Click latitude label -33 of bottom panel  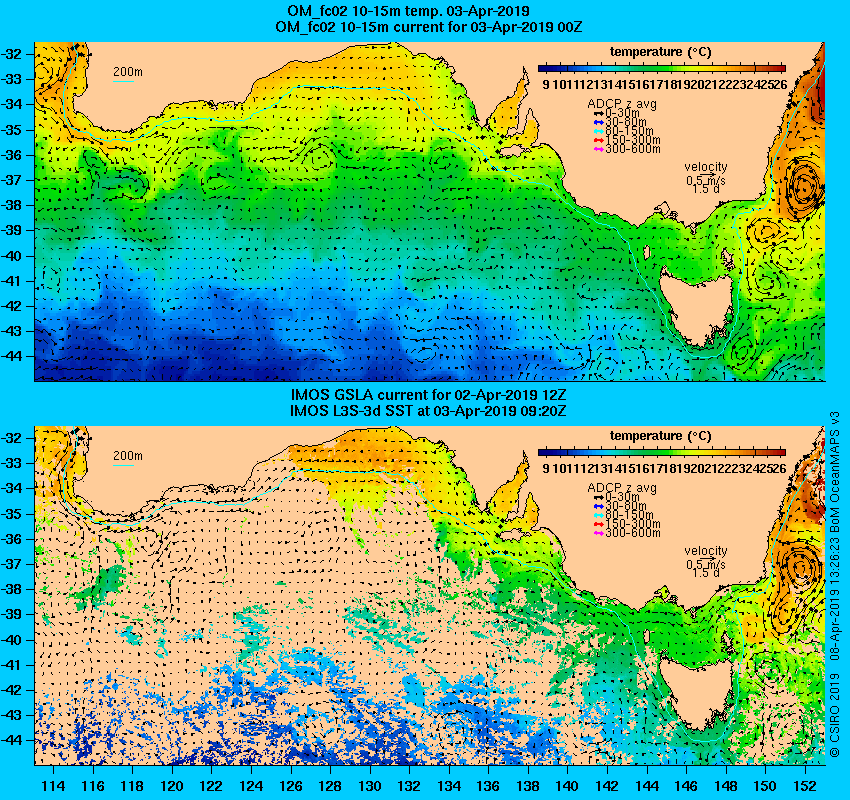click(x=12, y=463)
